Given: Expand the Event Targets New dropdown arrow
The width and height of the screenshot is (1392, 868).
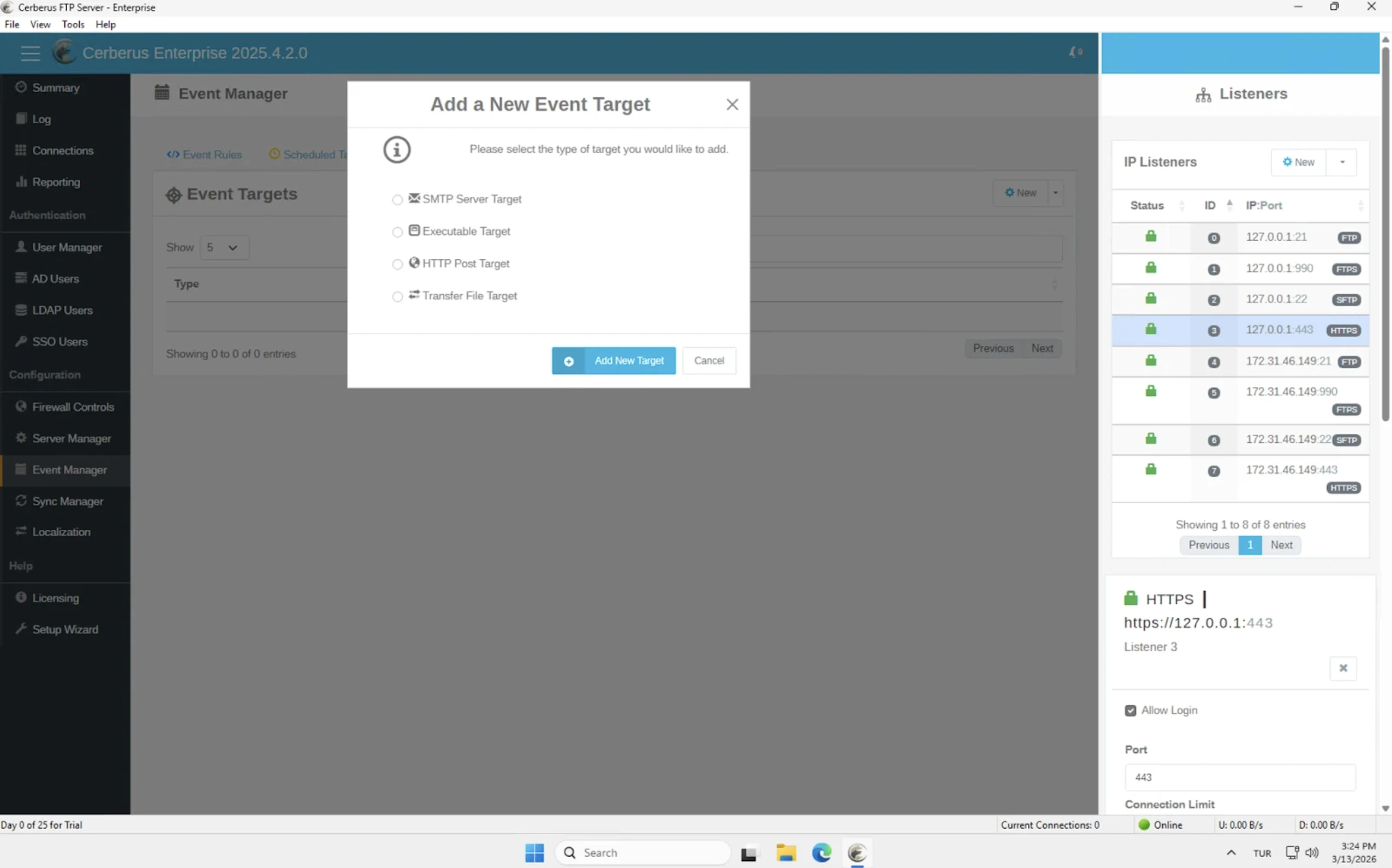Looking at the screenshot, I should point(1055,193).
